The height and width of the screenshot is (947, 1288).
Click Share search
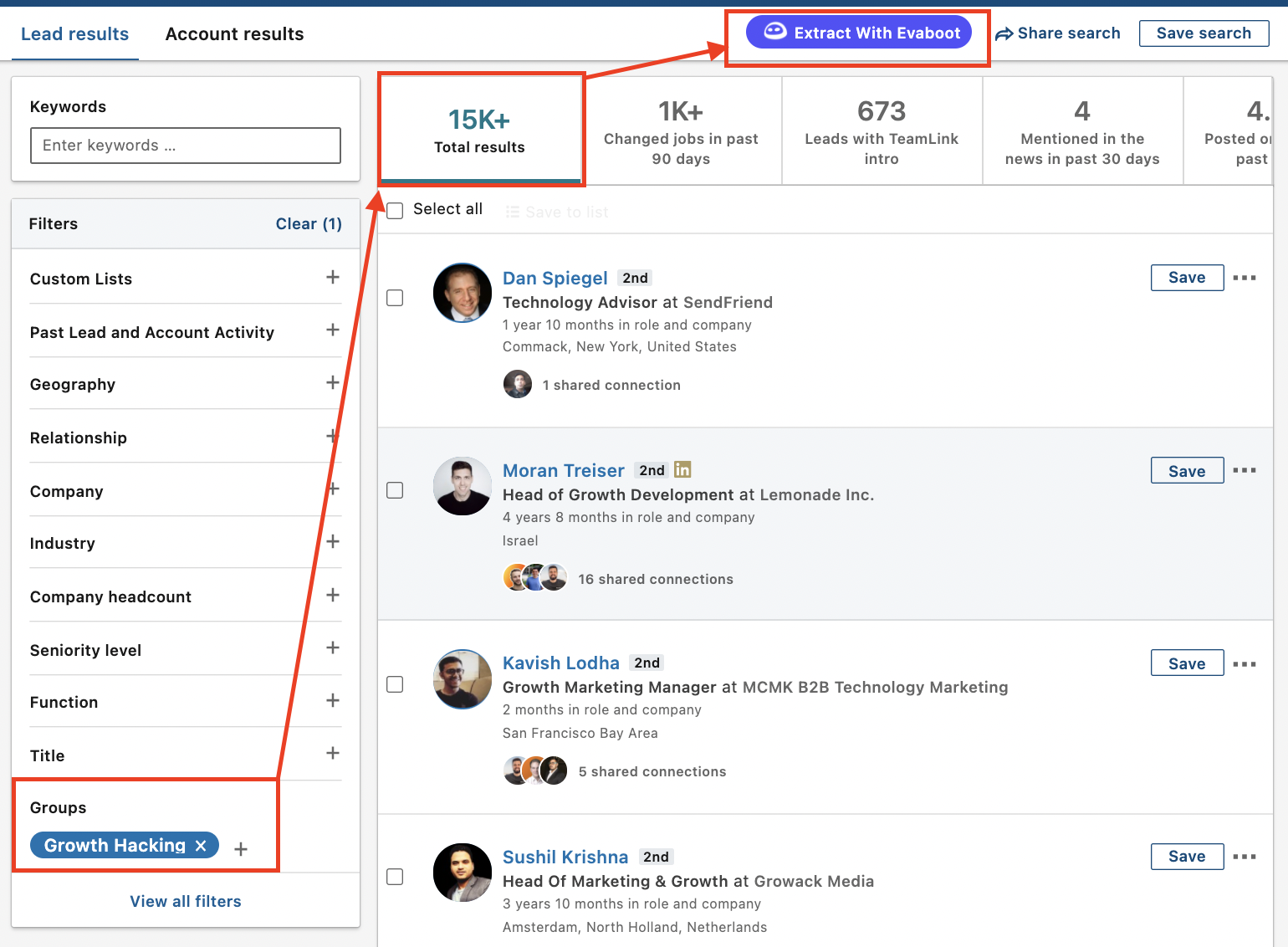click(x=1058, y=33)
